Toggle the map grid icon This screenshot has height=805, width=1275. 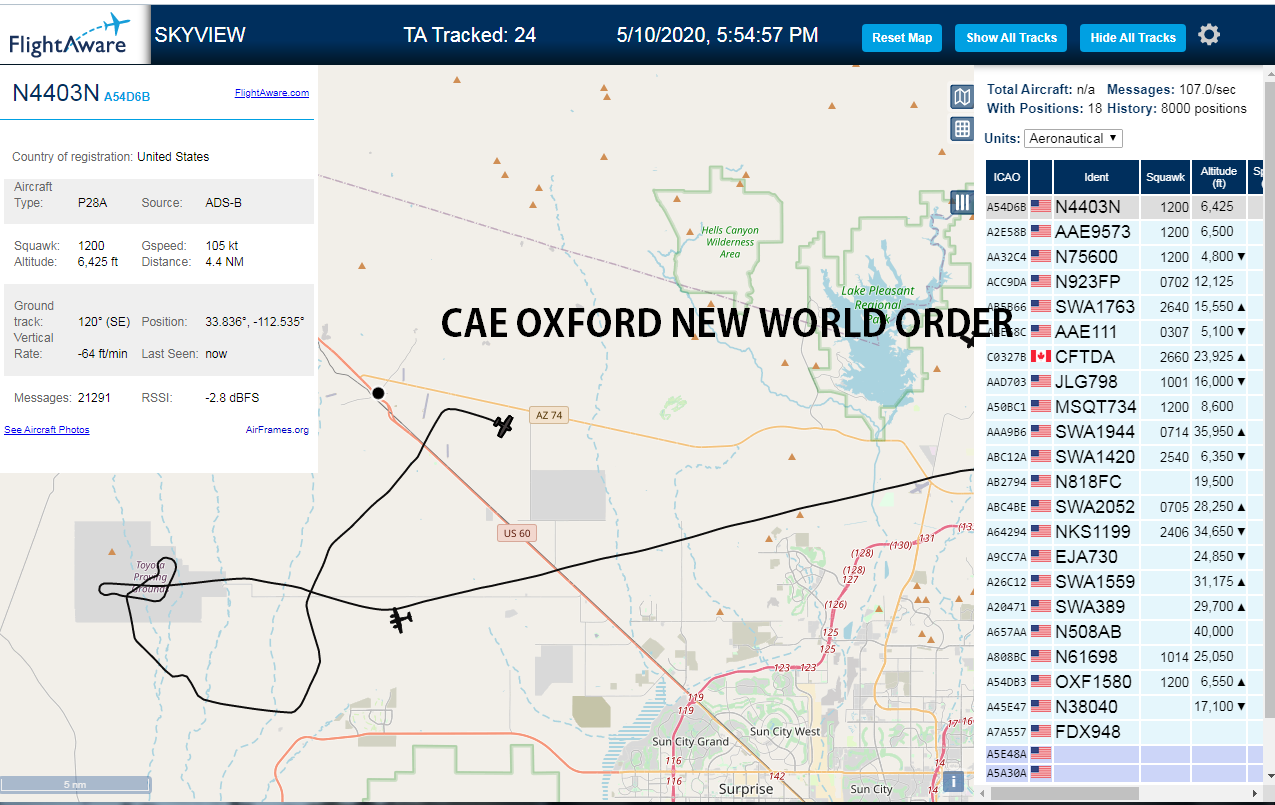(961, 128)
